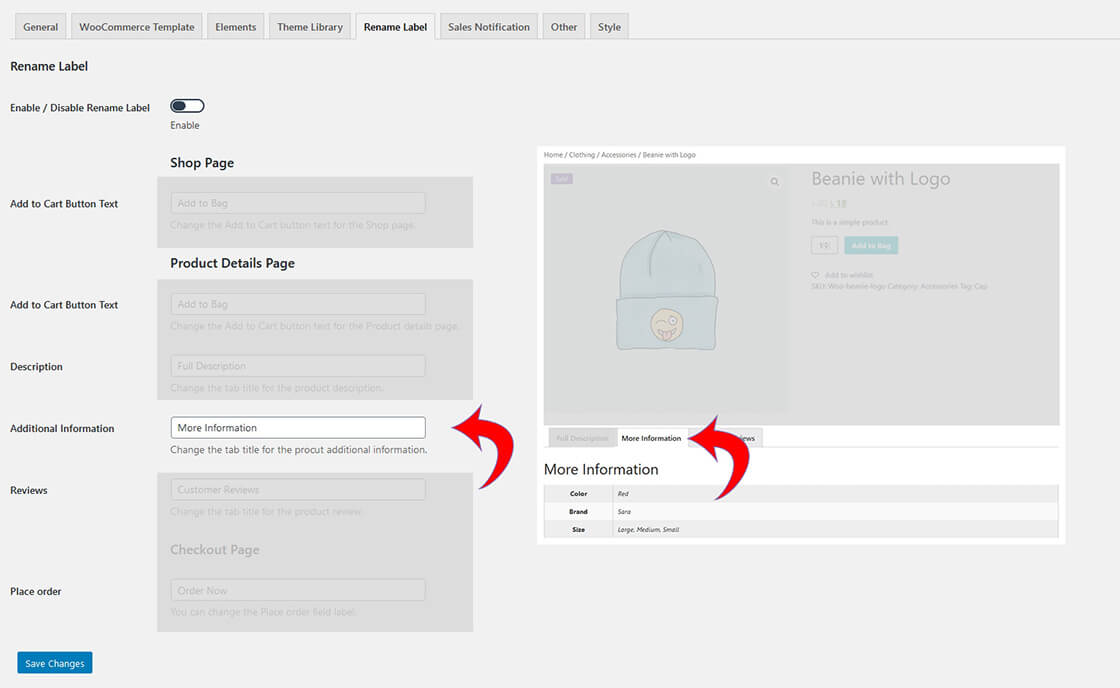Click the Accessories breadcrumb link
Screen dimensions: 1120x688
point(619,154)
